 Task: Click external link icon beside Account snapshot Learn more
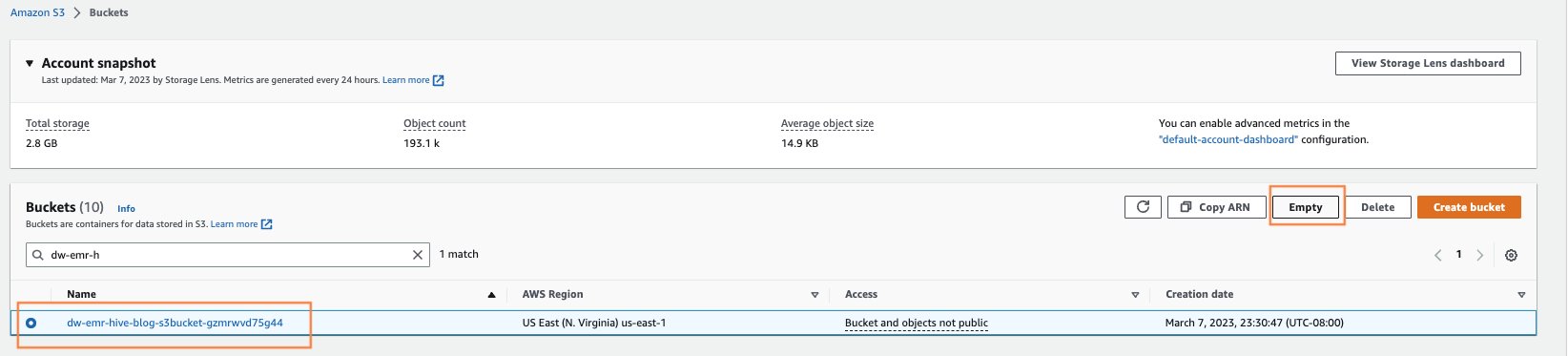[x=439, y=80]
